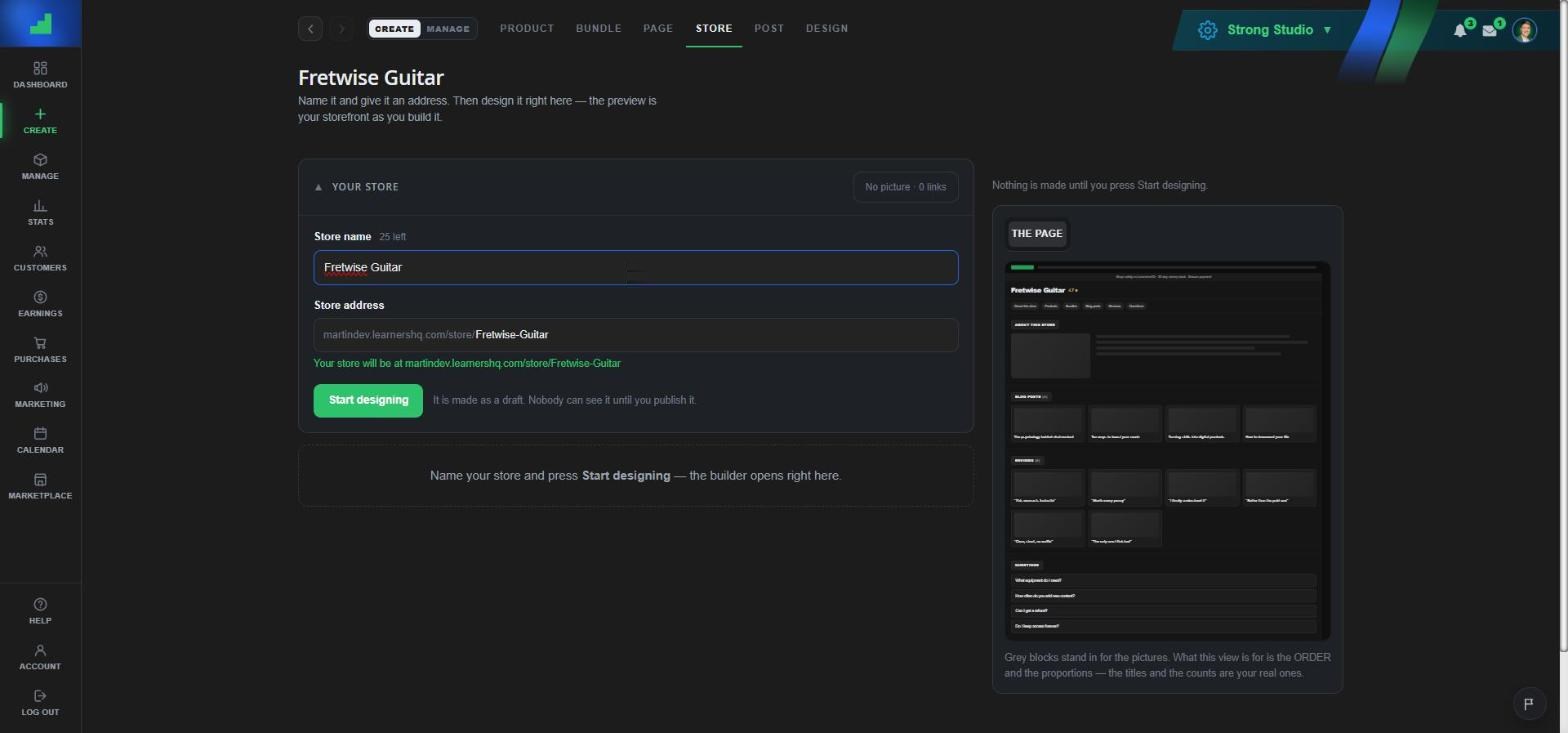Go back with the left chevron button
This screenshot has height=733, width=1568.
311,29
